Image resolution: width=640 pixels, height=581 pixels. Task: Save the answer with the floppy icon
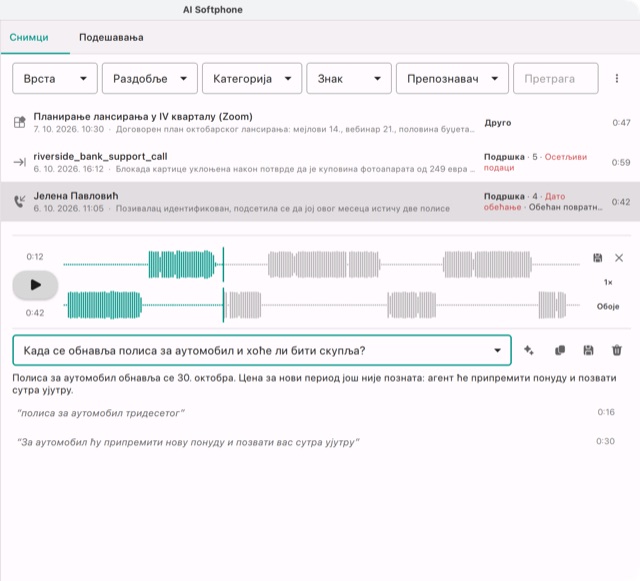[x=588, y=350]
